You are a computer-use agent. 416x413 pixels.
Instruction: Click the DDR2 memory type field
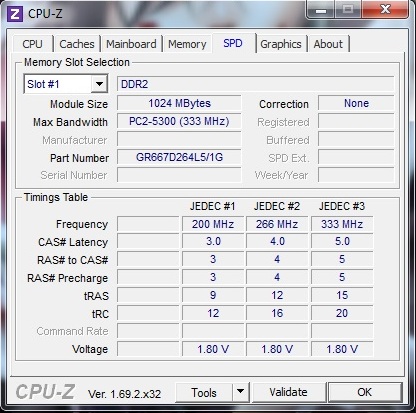(256, 84)
